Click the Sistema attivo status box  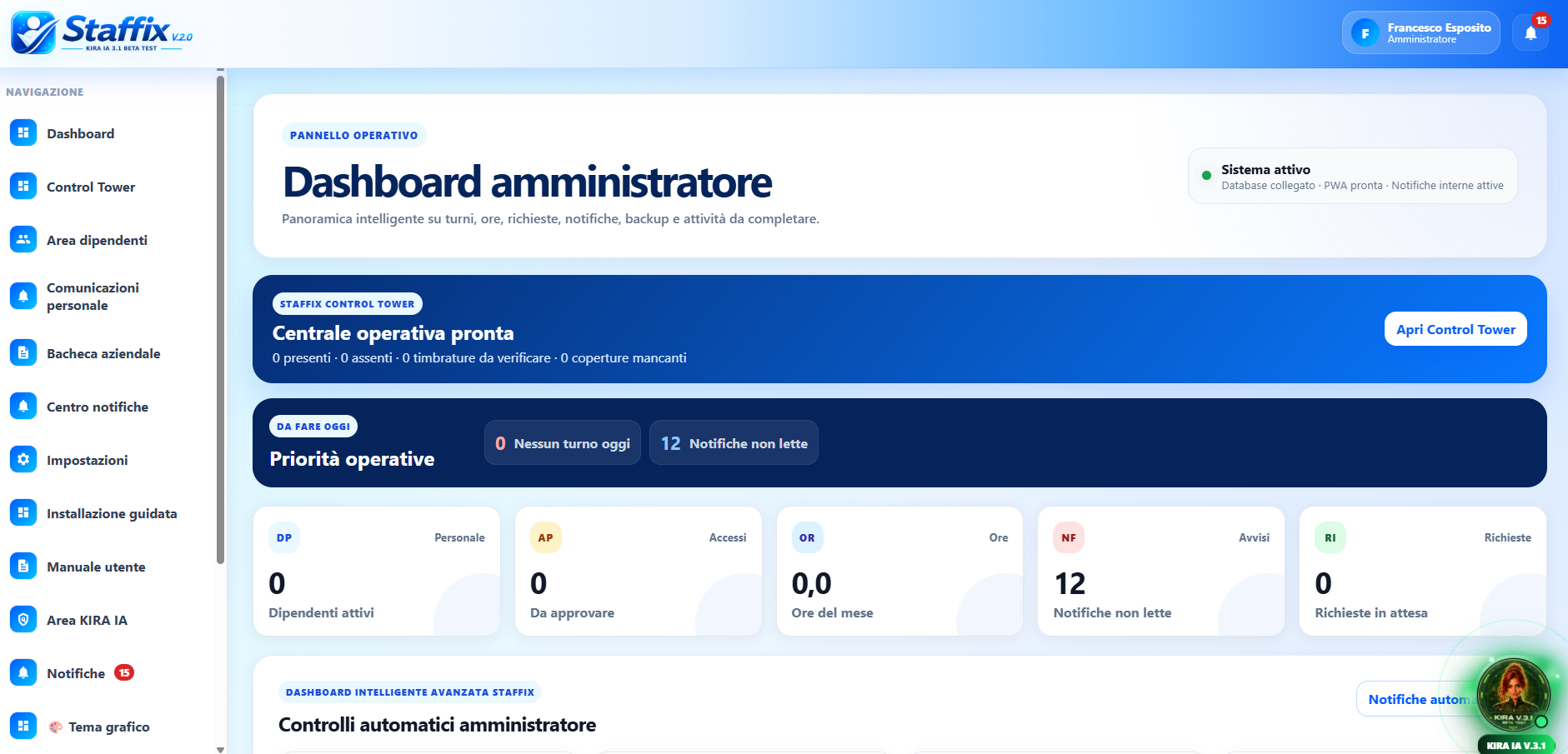1352,176
